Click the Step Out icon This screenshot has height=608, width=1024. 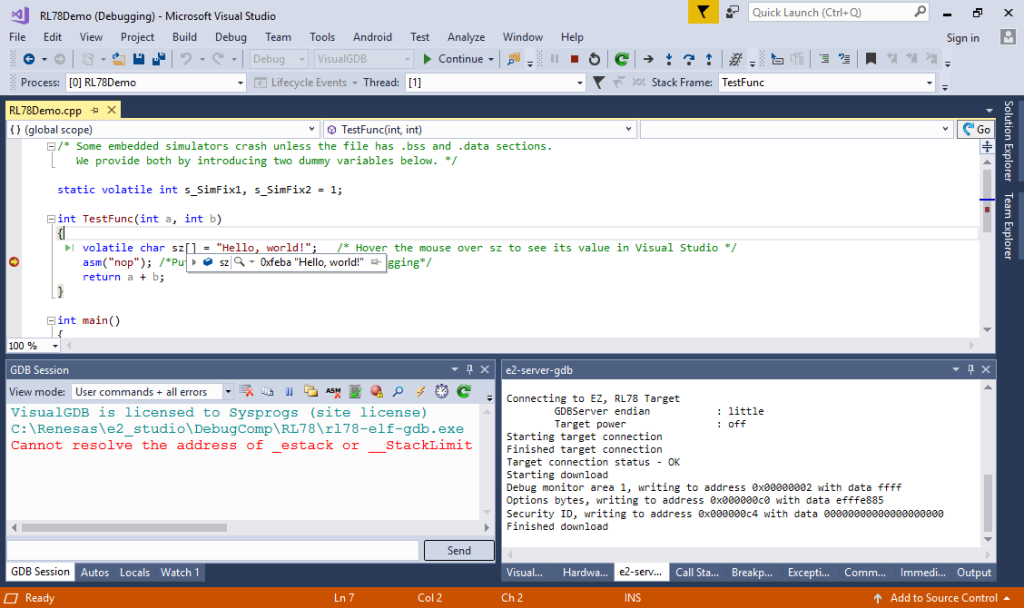pyautogui.click(x=709, y=58)
